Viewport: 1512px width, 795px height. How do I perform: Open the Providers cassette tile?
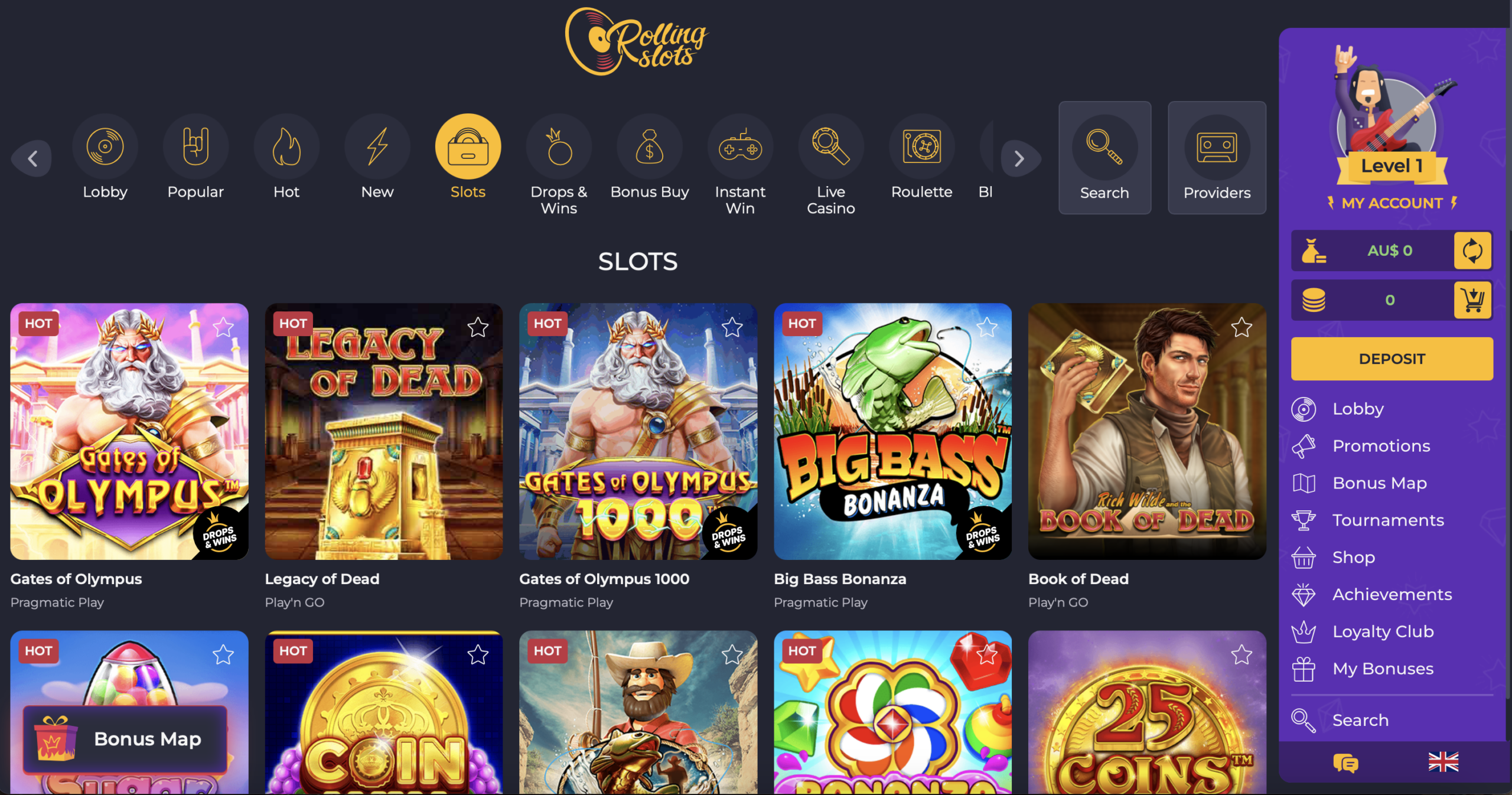click(1217, 158)
